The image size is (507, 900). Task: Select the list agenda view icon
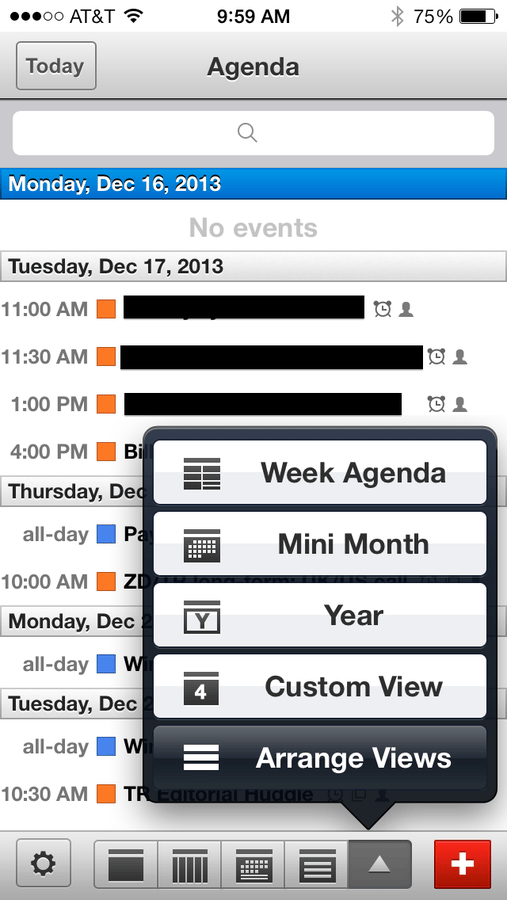click(x=316, y=864)
